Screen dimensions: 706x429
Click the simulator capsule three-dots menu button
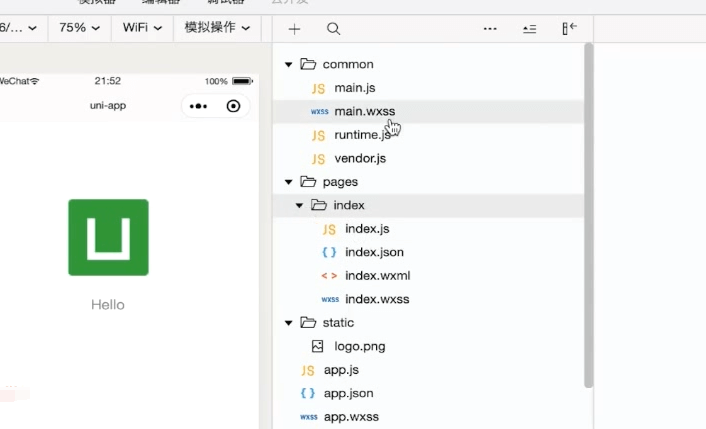pos(199,106)
